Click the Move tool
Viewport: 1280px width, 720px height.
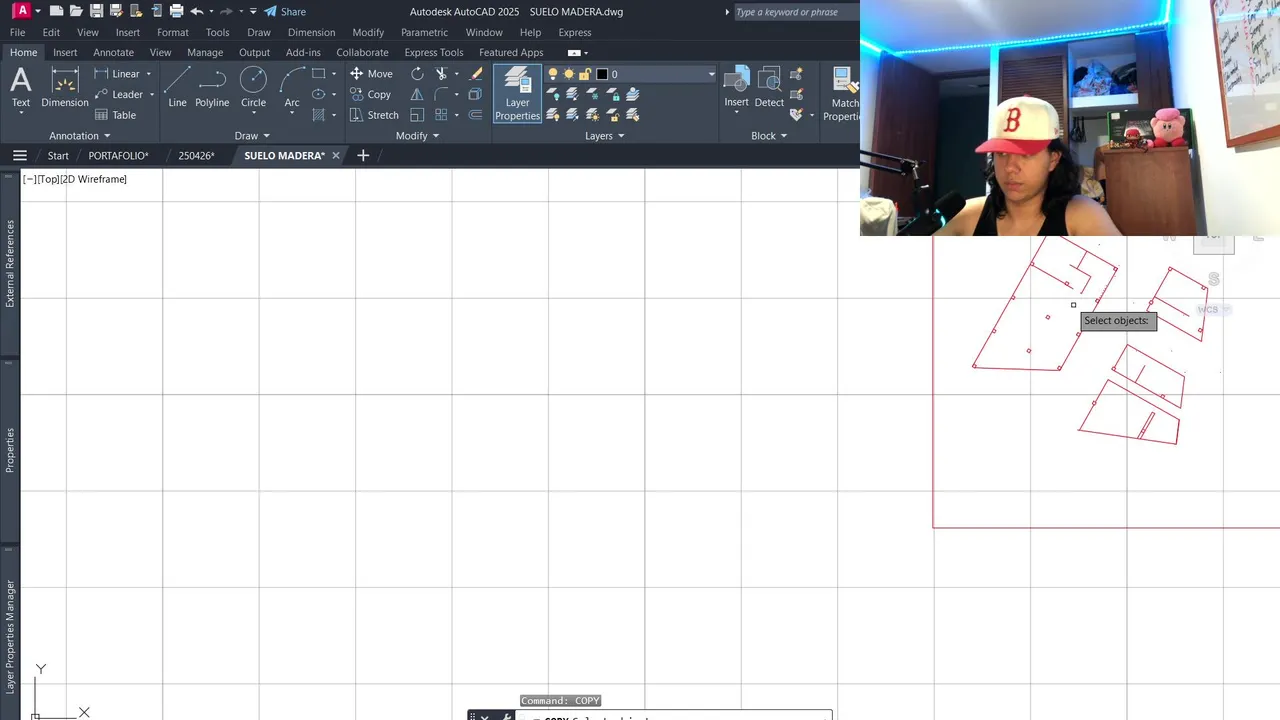click(x=371, y=74)
